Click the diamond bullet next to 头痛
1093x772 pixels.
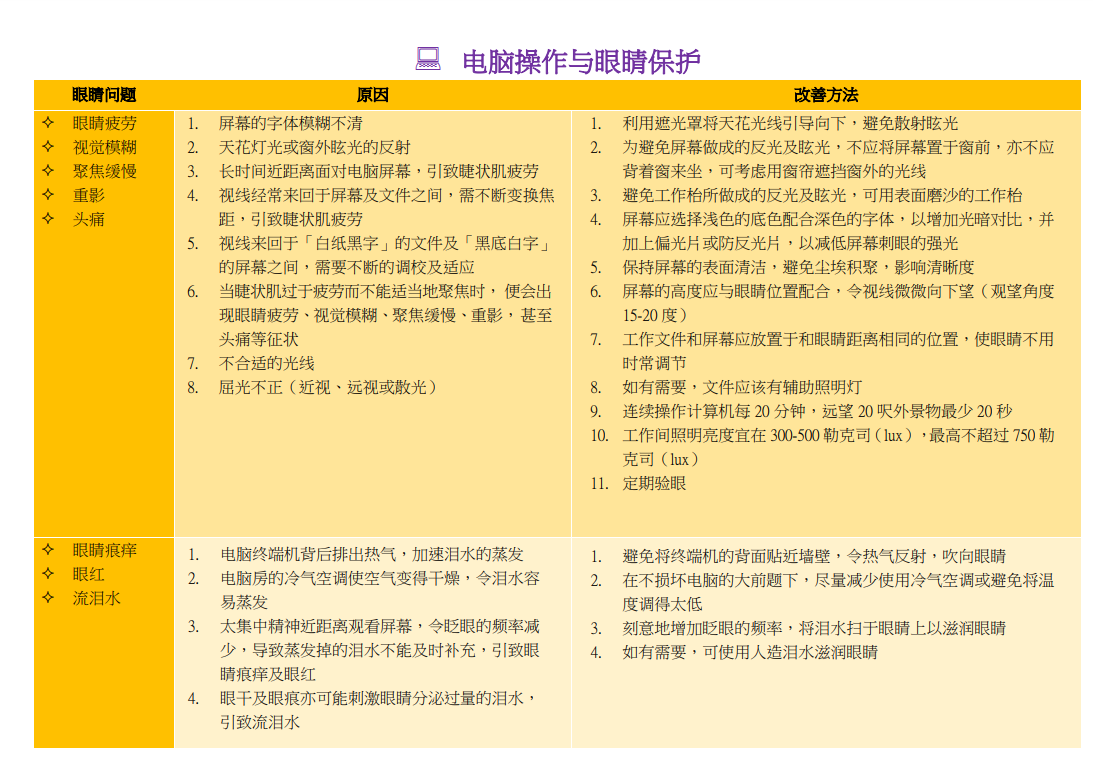click(48, 219)
